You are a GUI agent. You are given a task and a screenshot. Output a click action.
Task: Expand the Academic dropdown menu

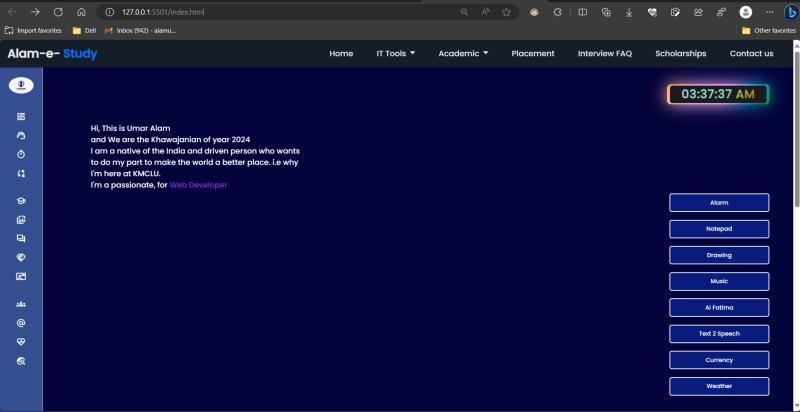coord(463,53)
